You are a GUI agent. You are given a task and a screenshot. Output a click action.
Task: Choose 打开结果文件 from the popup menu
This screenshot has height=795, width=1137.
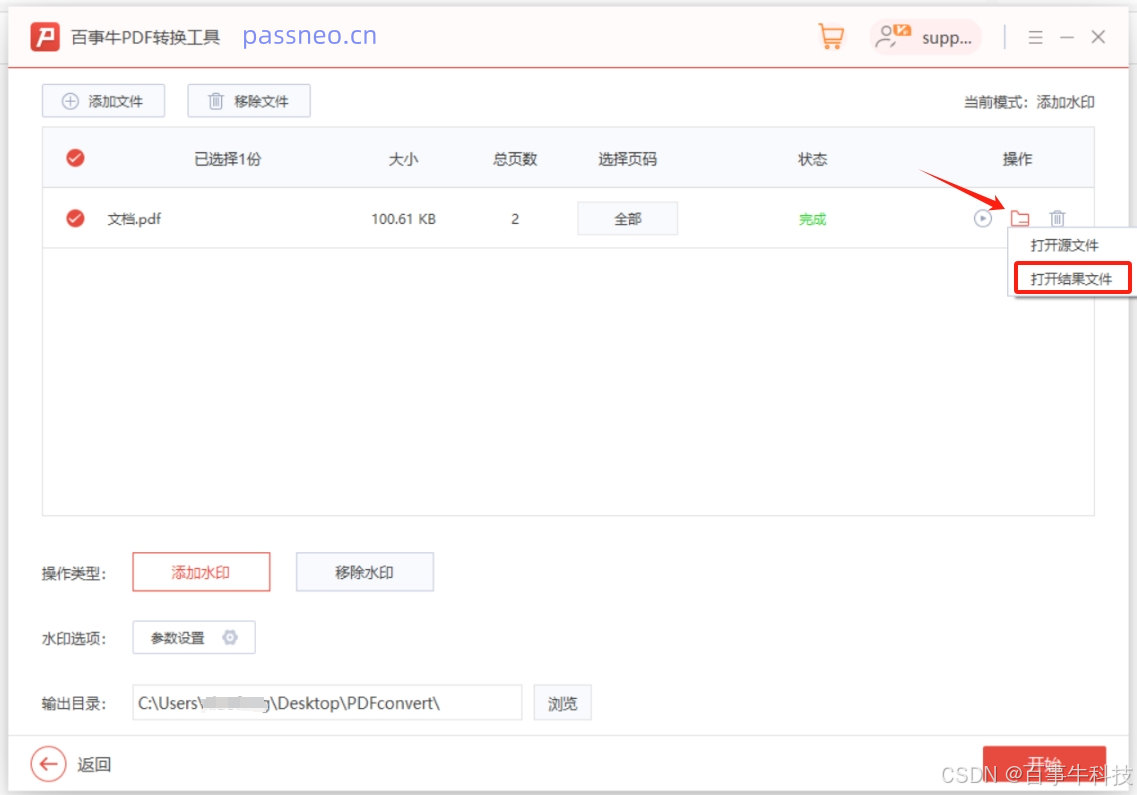click(1072, 279)
